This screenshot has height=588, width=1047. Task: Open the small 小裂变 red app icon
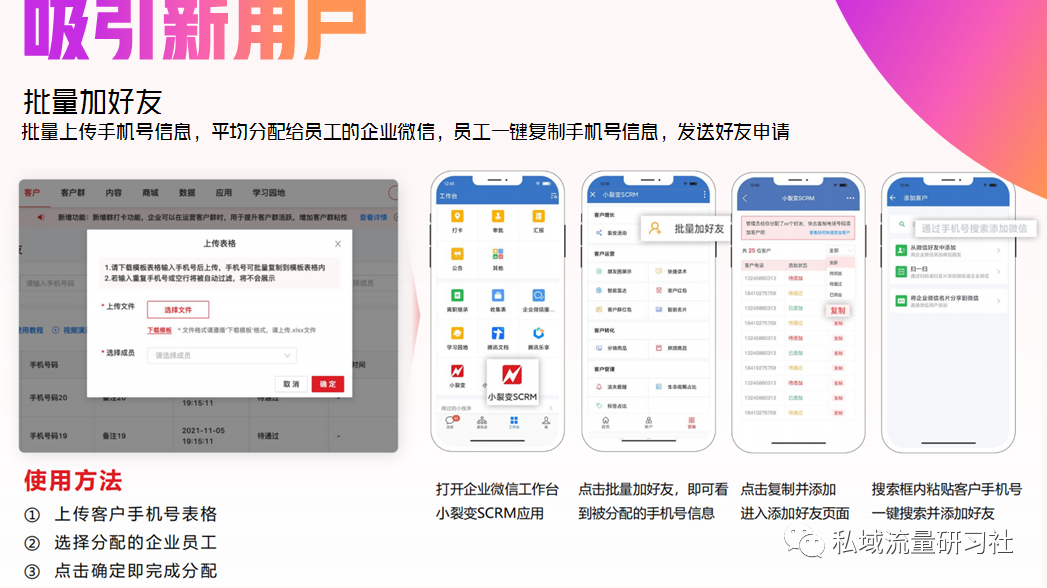(457, 371)
